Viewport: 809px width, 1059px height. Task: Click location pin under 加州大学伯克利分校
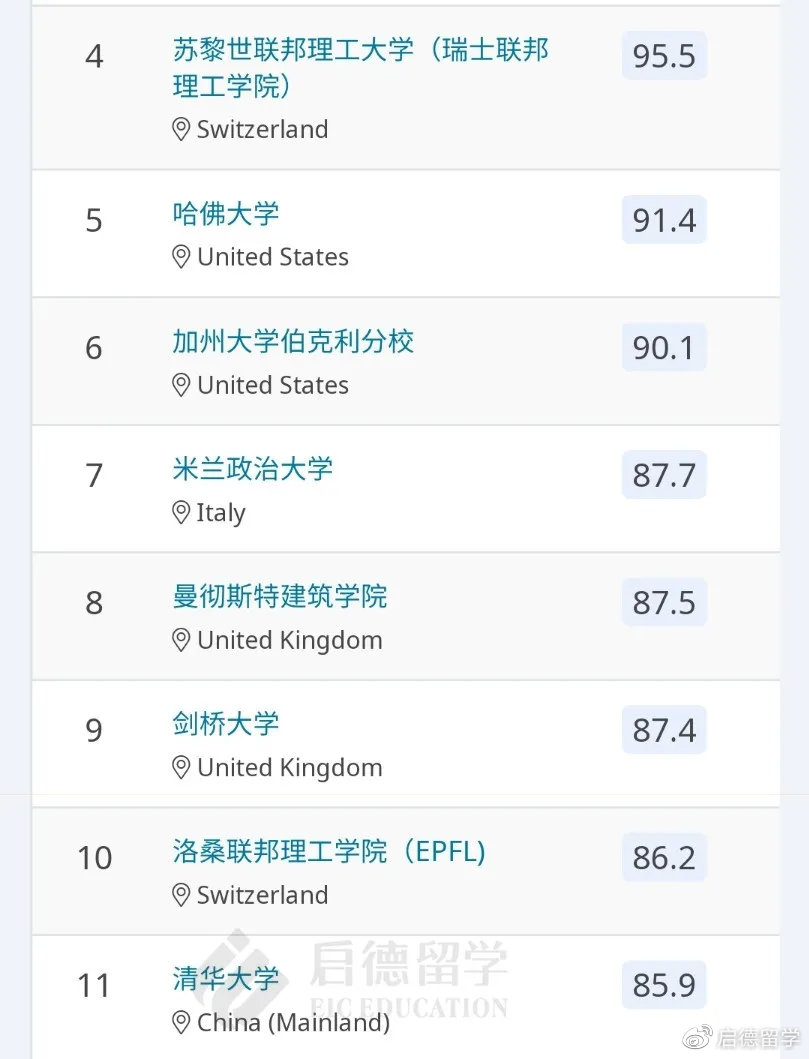(181, 385)
